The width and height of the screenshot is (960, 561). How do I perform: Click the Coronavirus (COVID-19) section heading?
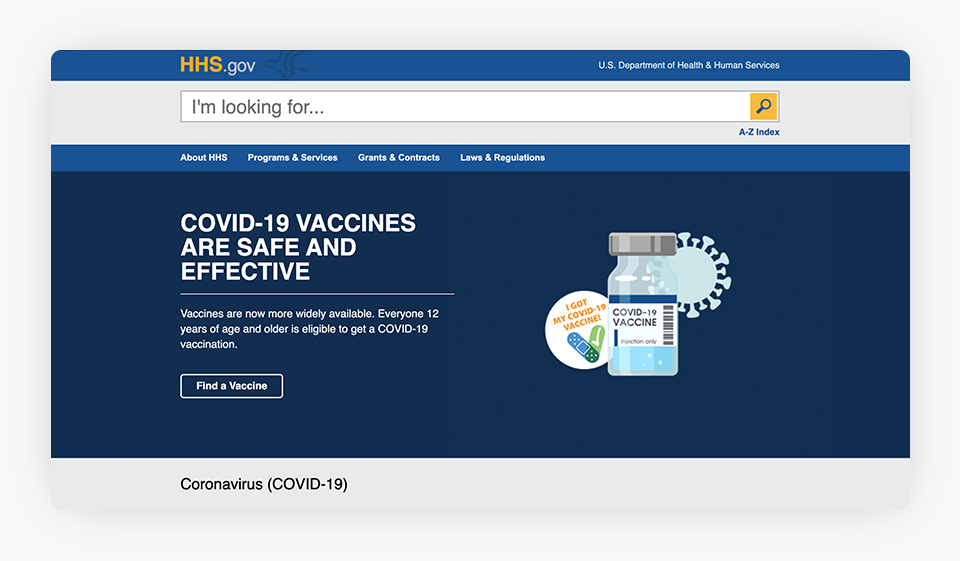(x=264, y=484)
